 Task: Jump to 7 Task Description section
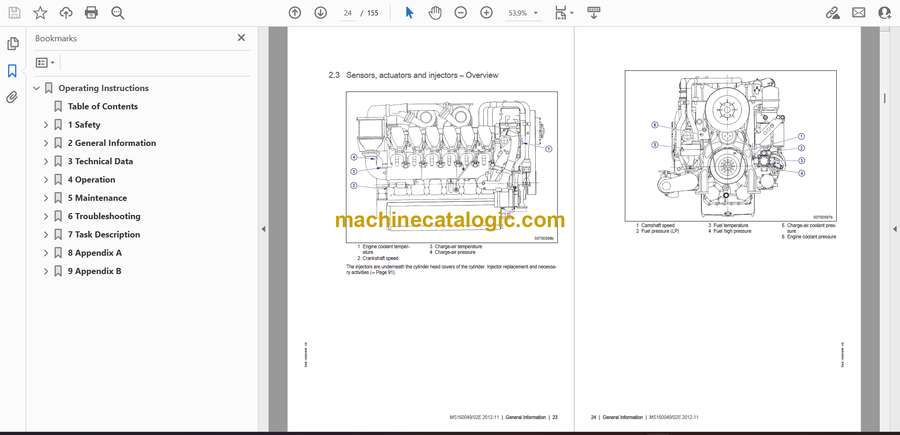click(104, 235)
